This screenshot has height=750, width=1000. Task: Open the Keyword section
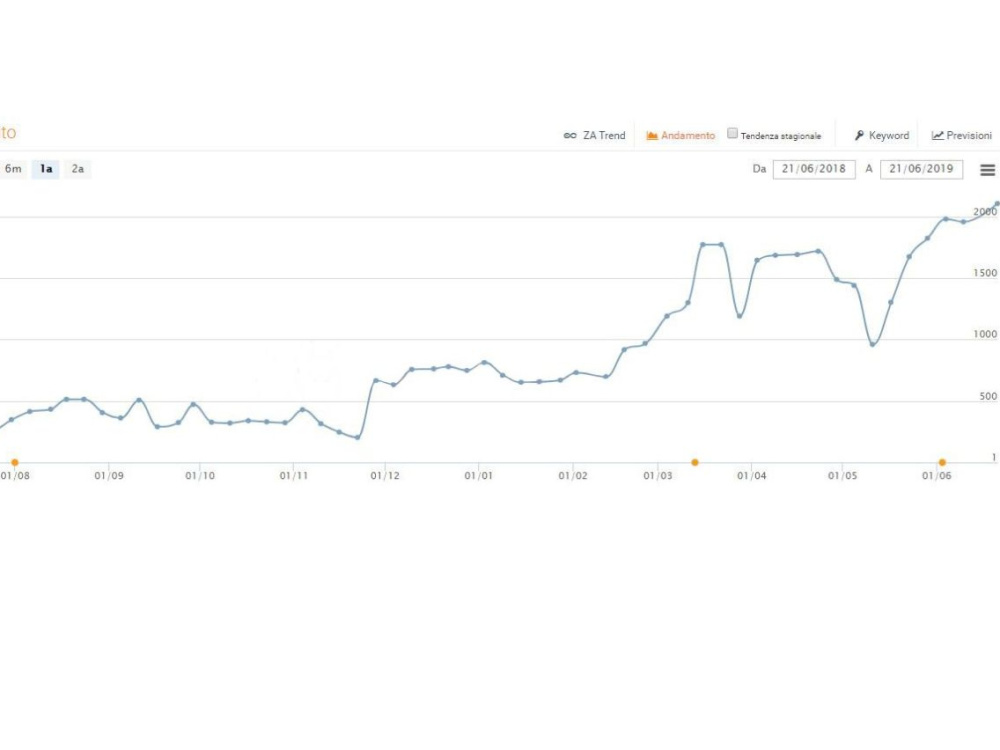tap(881, 135)
